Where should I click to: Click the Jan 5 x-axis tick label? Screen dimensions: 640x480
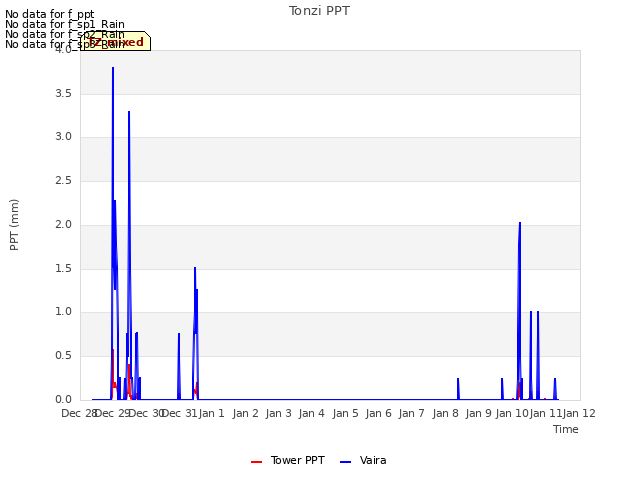pos(345,413)
